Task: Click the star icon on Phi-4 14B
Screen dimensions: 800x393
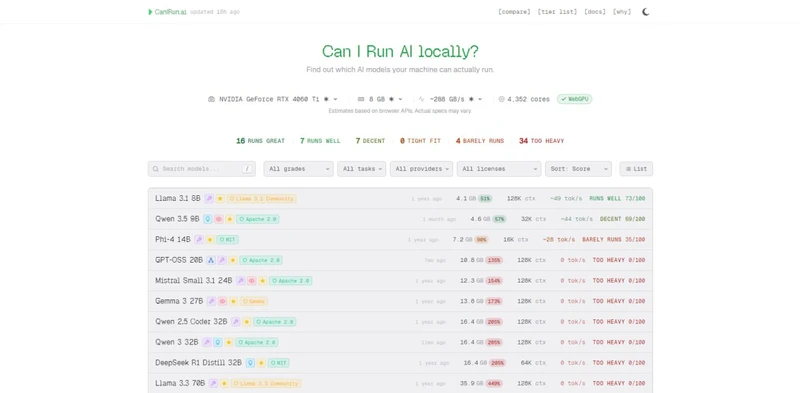Action: 210,239
